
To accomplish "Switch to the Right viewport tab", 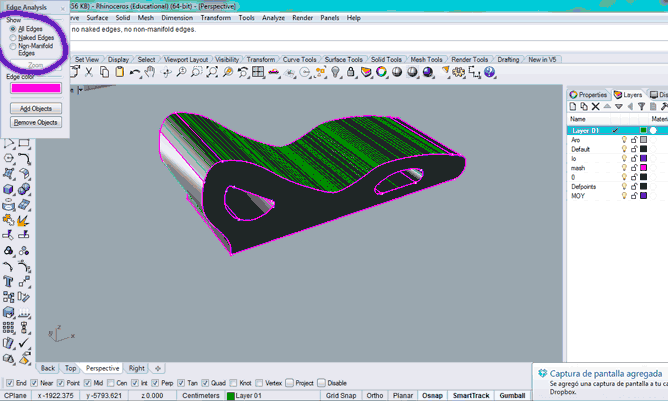I will 136,368.
